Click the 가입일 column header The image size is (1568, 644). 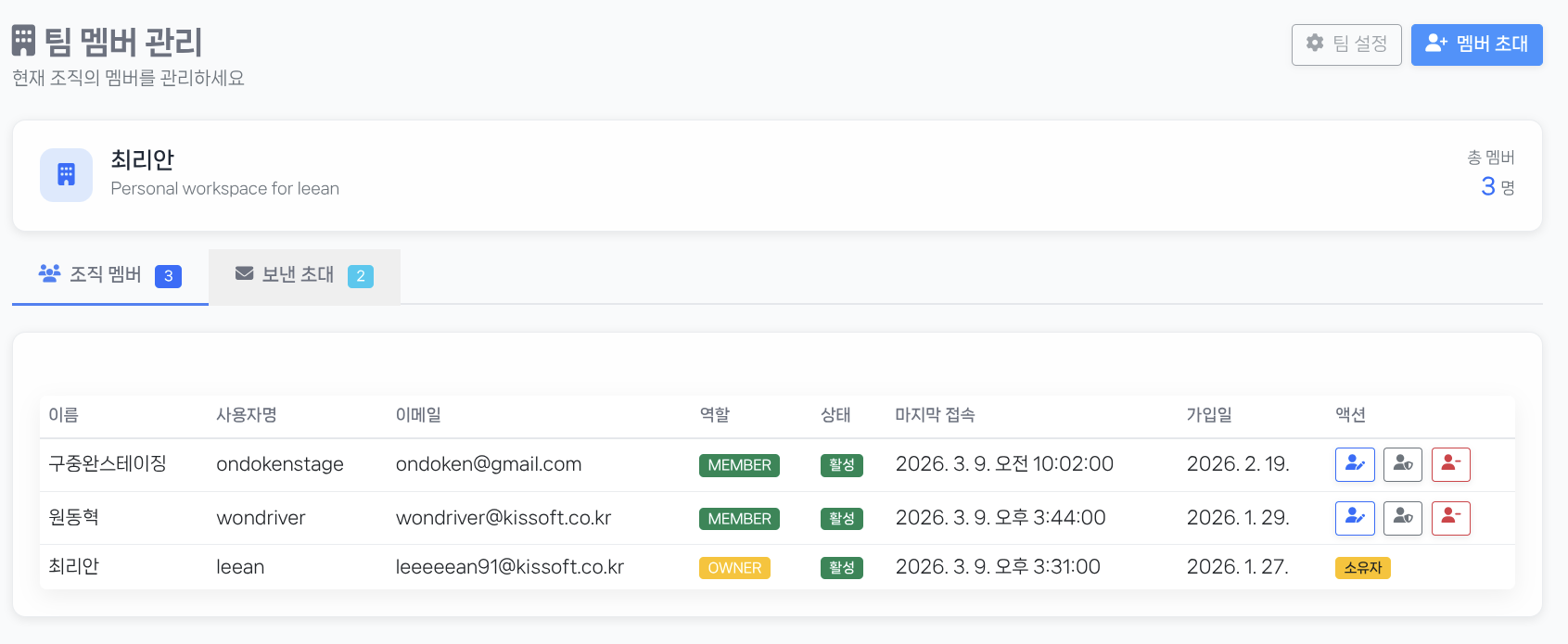click(1209, 415)
